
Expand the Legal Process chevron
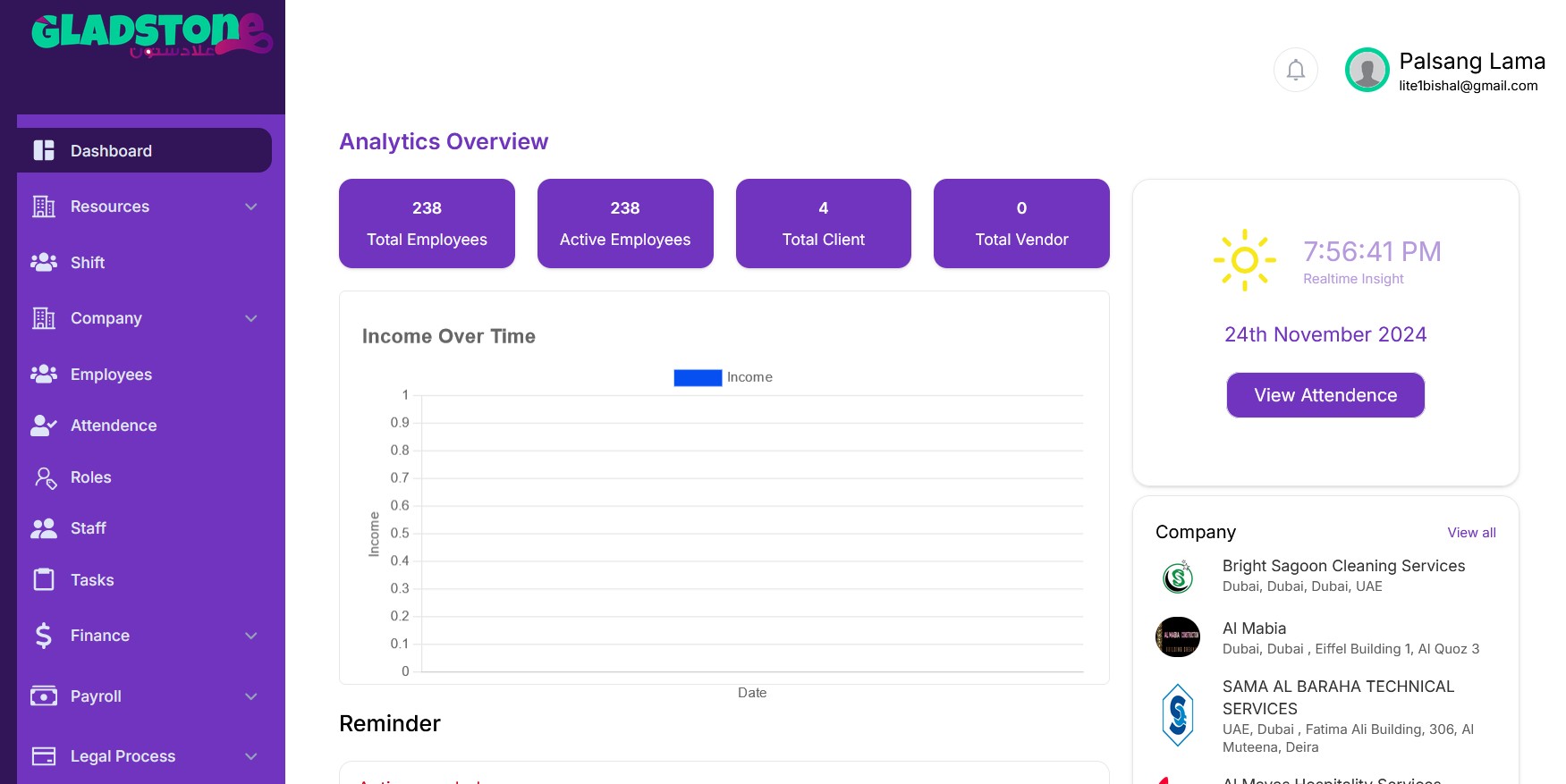pos(251,756)
